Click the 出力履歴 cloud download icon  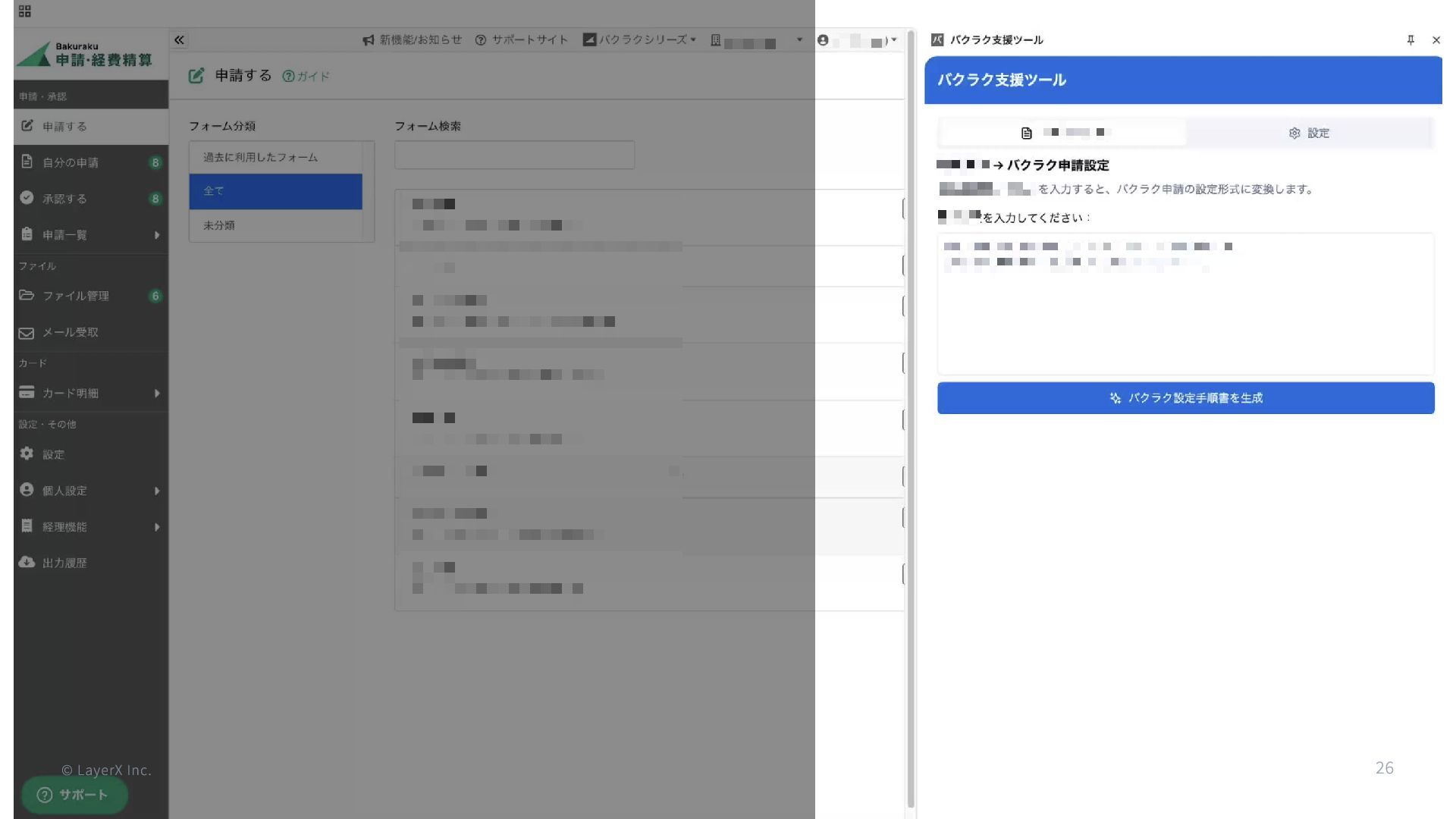click(x=27, y=562)
